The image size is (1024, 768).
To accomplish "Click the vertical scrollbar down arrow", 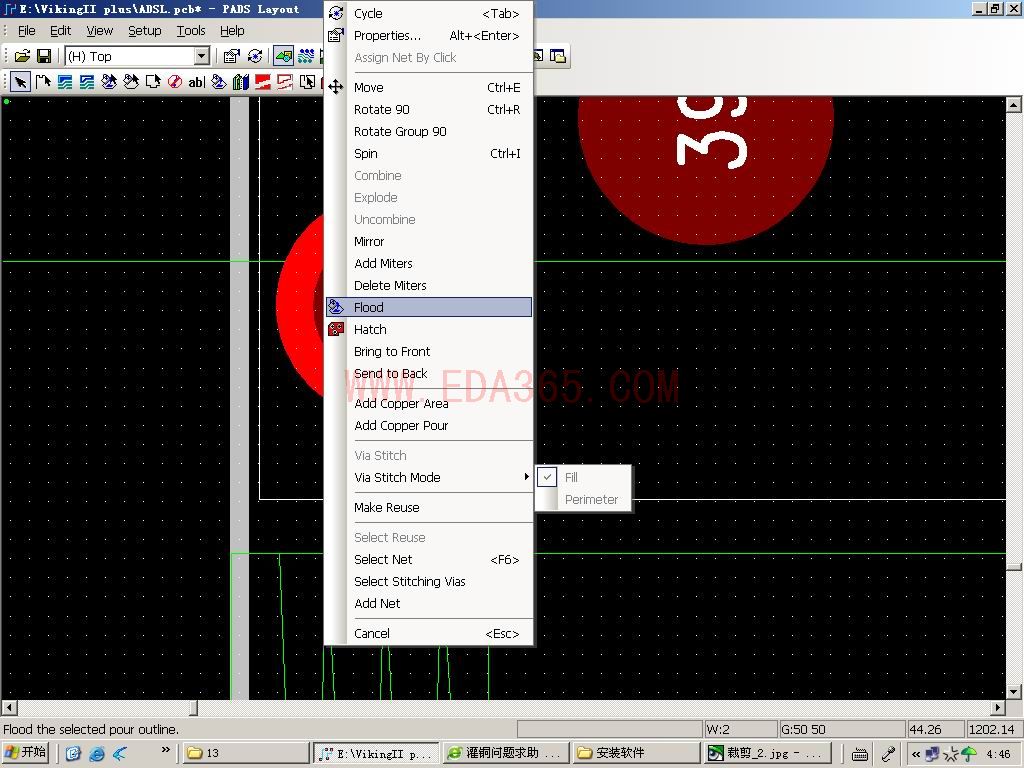I will click(x=1014, y=692).
